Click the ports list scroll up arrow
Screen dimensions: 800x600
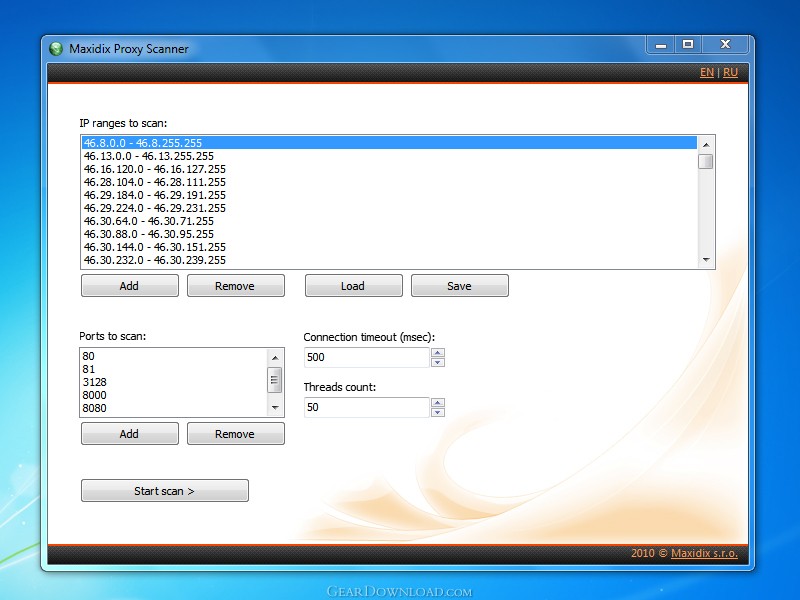coord(275,358)
